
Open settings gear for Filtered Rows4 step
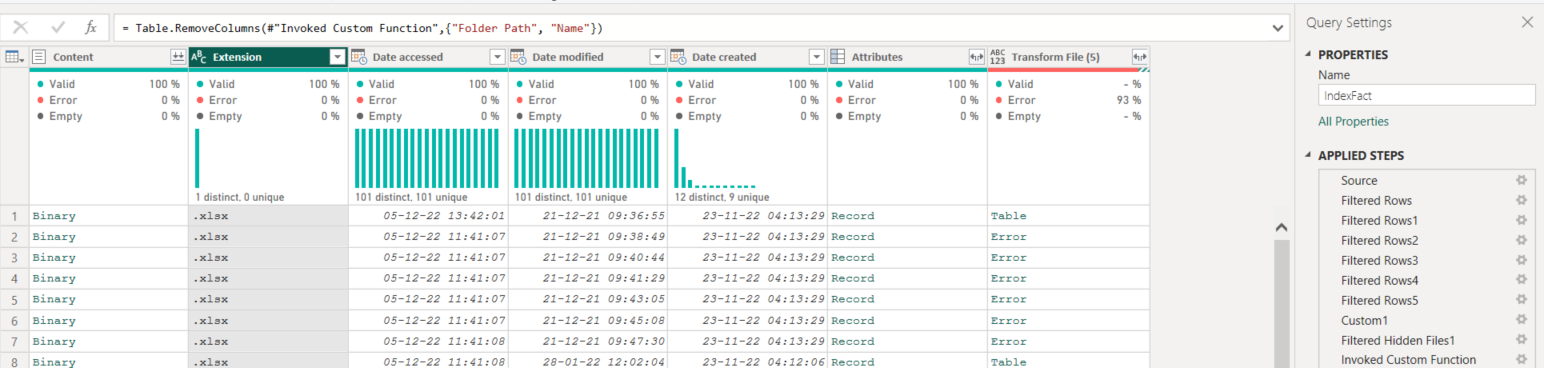(x=1522, y=281)
